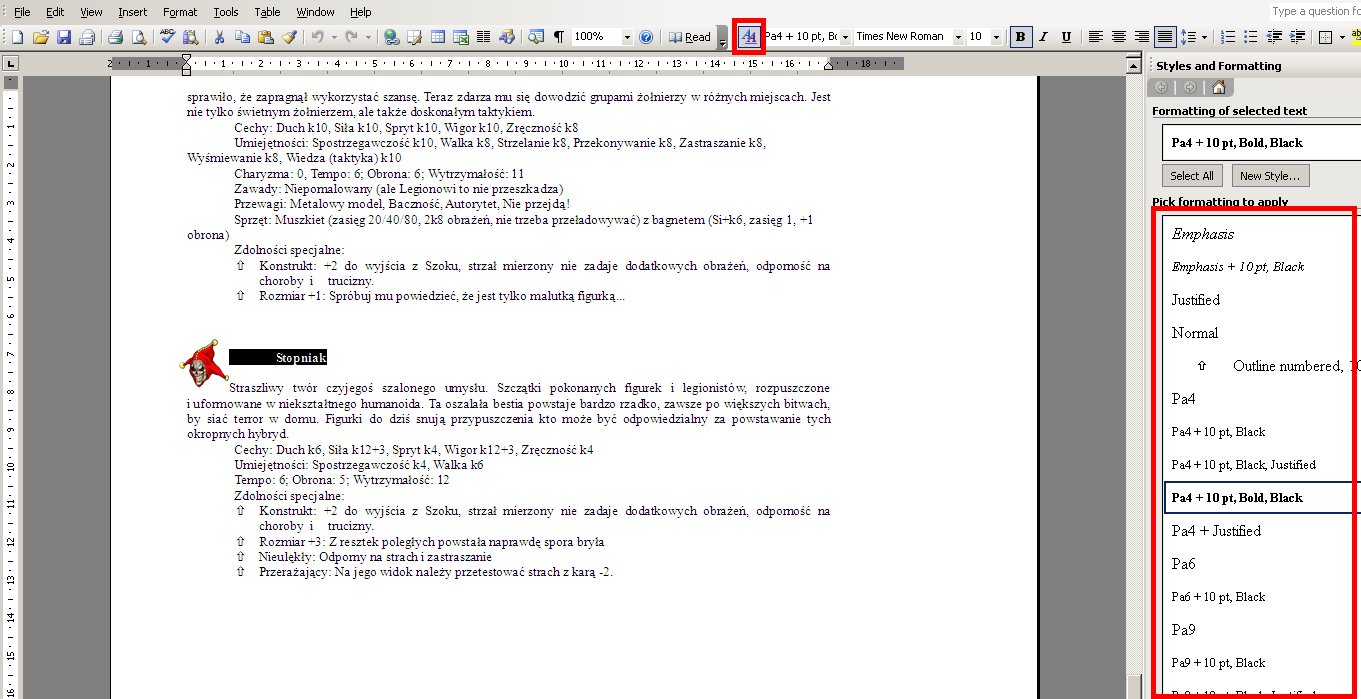The image size is (1361, 699).
Task: Click the Save icon in toolbar
Action: coord(64,37)
